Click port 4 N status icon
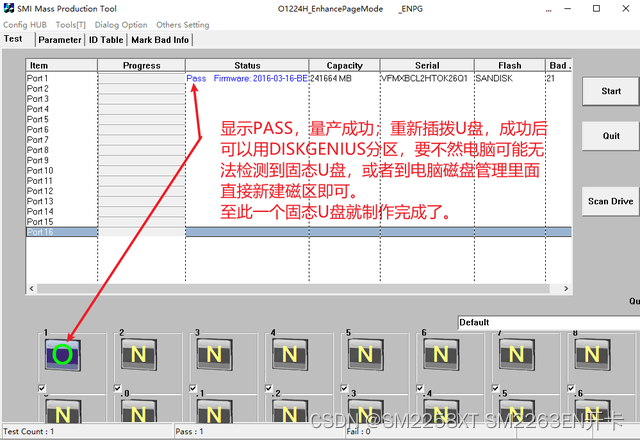This screenshot has width=640, height=440. [290, 354]
